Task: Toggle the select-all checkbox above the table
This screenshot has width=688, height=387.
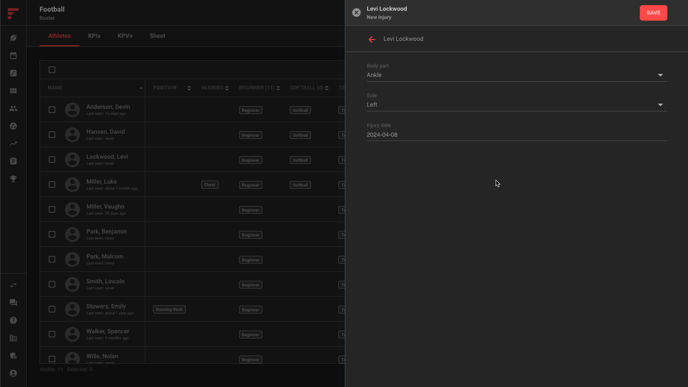Action: tap(52, 70)
